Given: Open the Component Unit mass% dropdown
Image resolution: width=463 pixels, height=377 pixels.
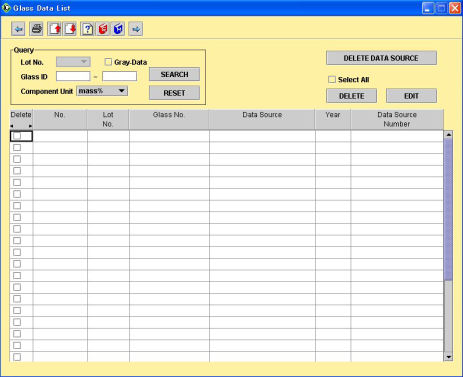Looking at the screenshot, I should pos(102,91).
